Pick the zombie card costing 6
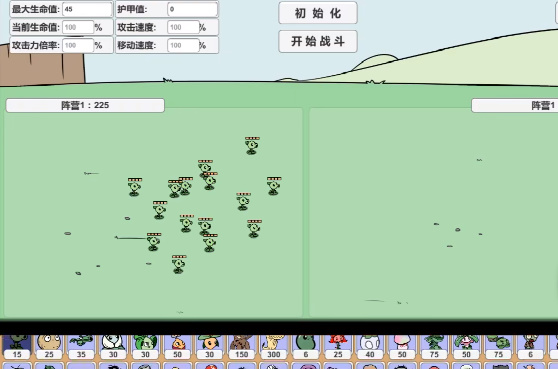Viewport: 558px width, 369px height. pyautogui.click(x=531, y=347)
